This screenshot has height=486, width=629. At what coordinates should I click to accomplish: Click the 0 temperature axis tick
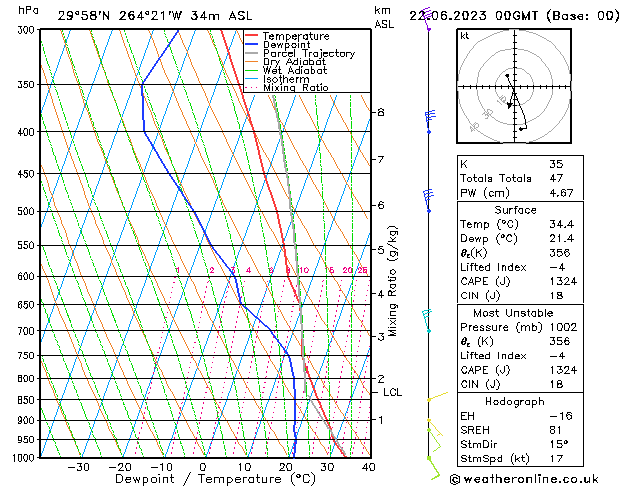click(x=203, y=467)
